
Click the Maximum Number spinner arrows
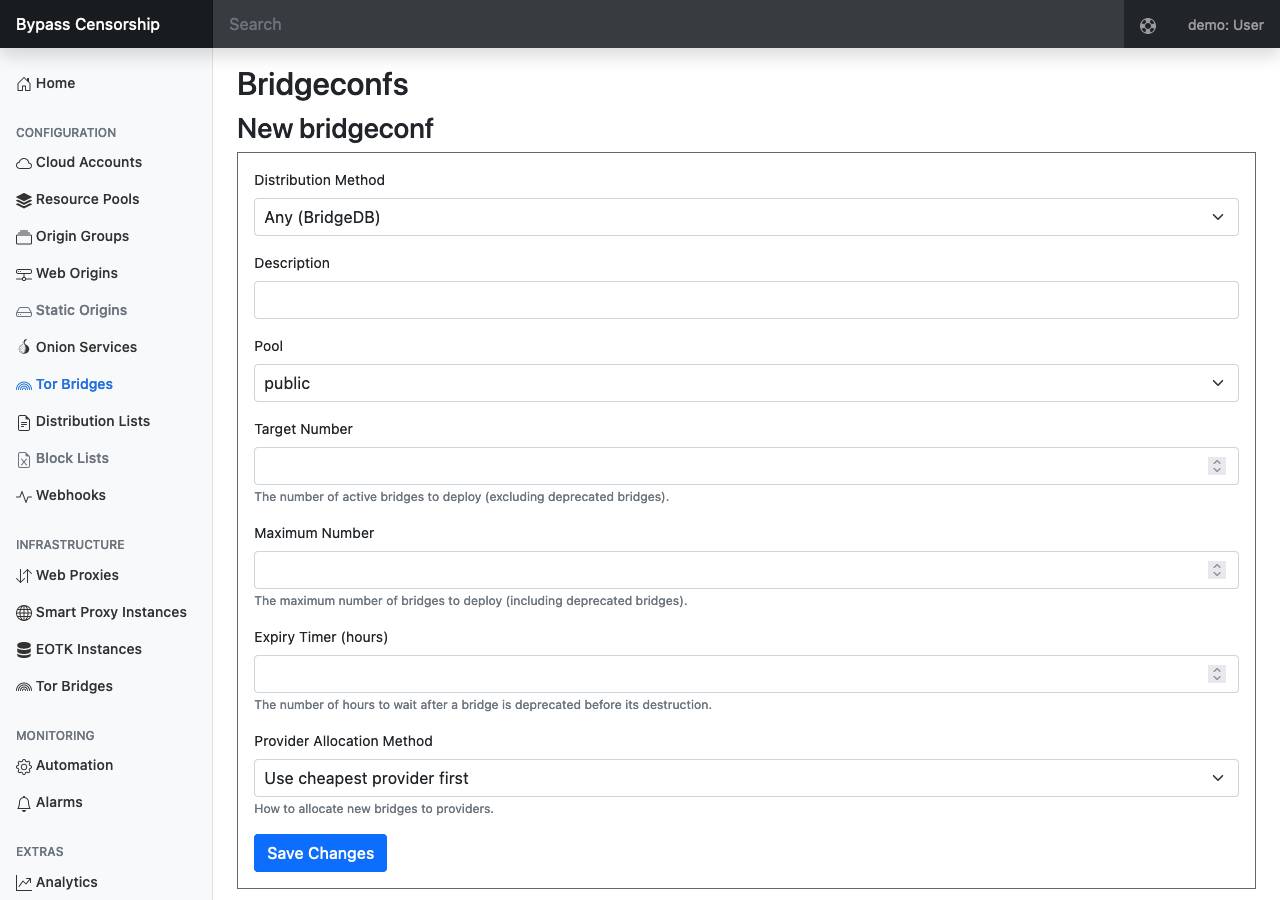coord(1217,570)
